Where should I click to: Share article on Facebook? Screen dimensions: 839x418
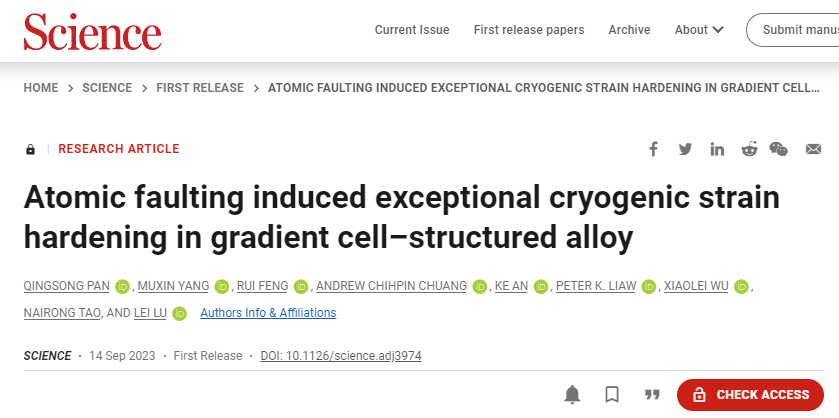pyautogui.click(x=653, y=149)
